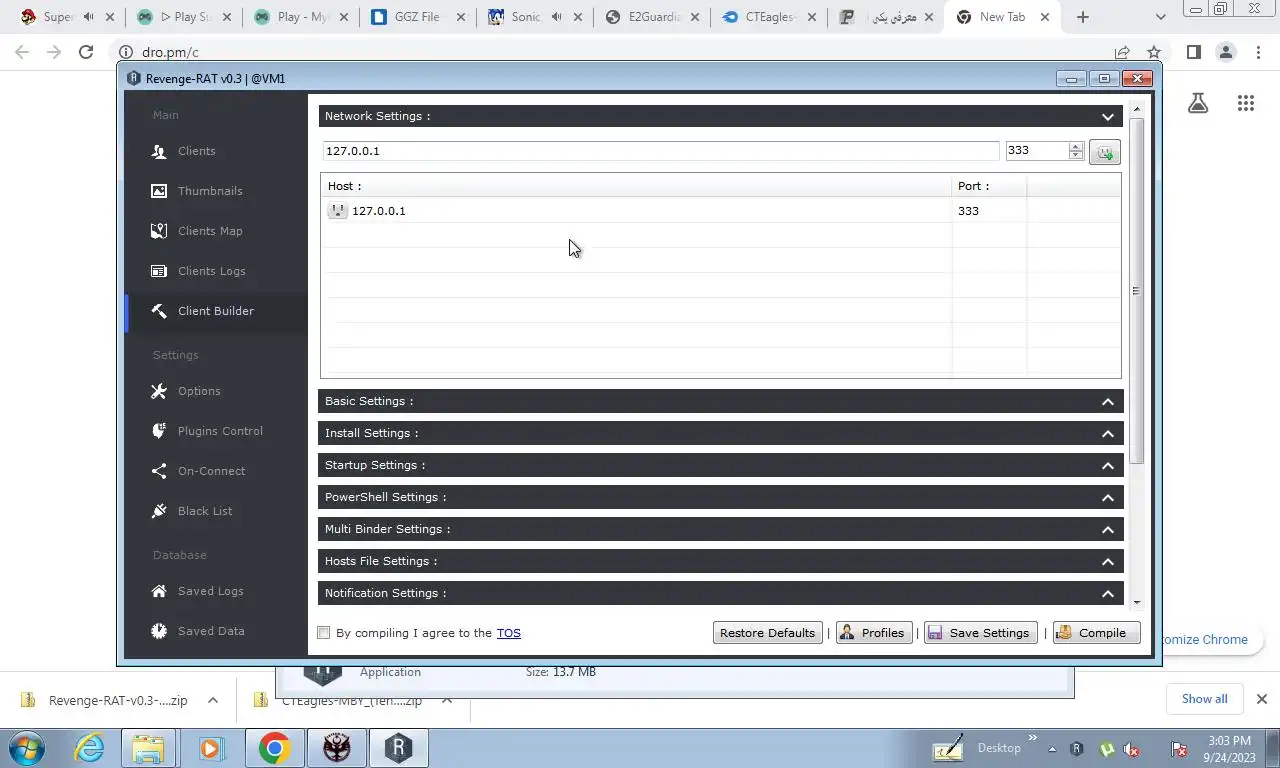Viewport: 1280px width, 768px height.
Task: Open the Chrome profile avatar menu
Action: click(1225, 52)
